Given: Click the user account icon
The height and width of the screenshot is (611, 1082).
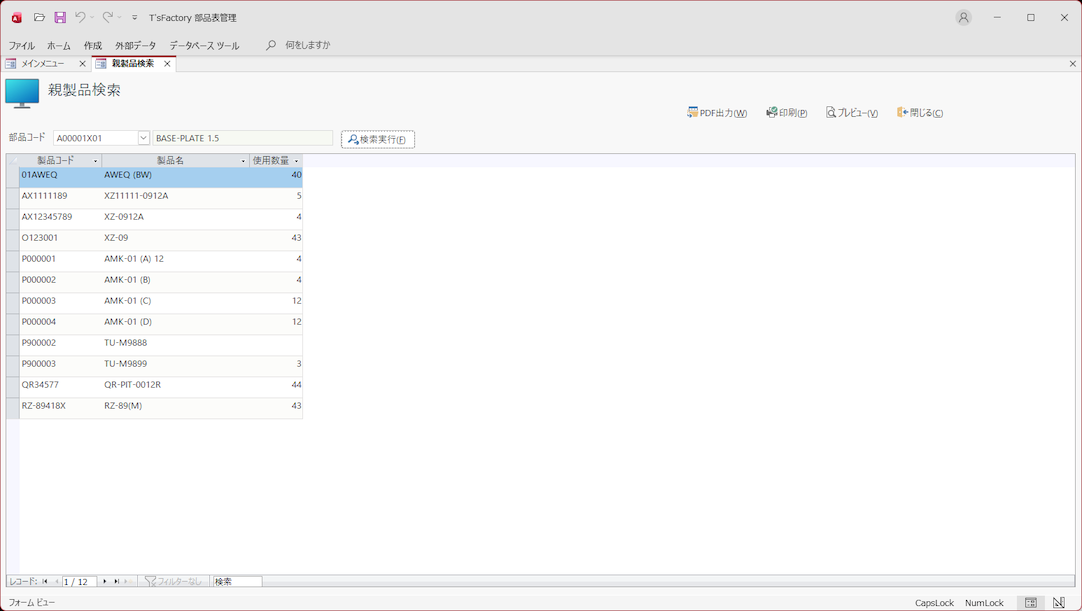Looking at the screenshot, I should pos(963,18).
